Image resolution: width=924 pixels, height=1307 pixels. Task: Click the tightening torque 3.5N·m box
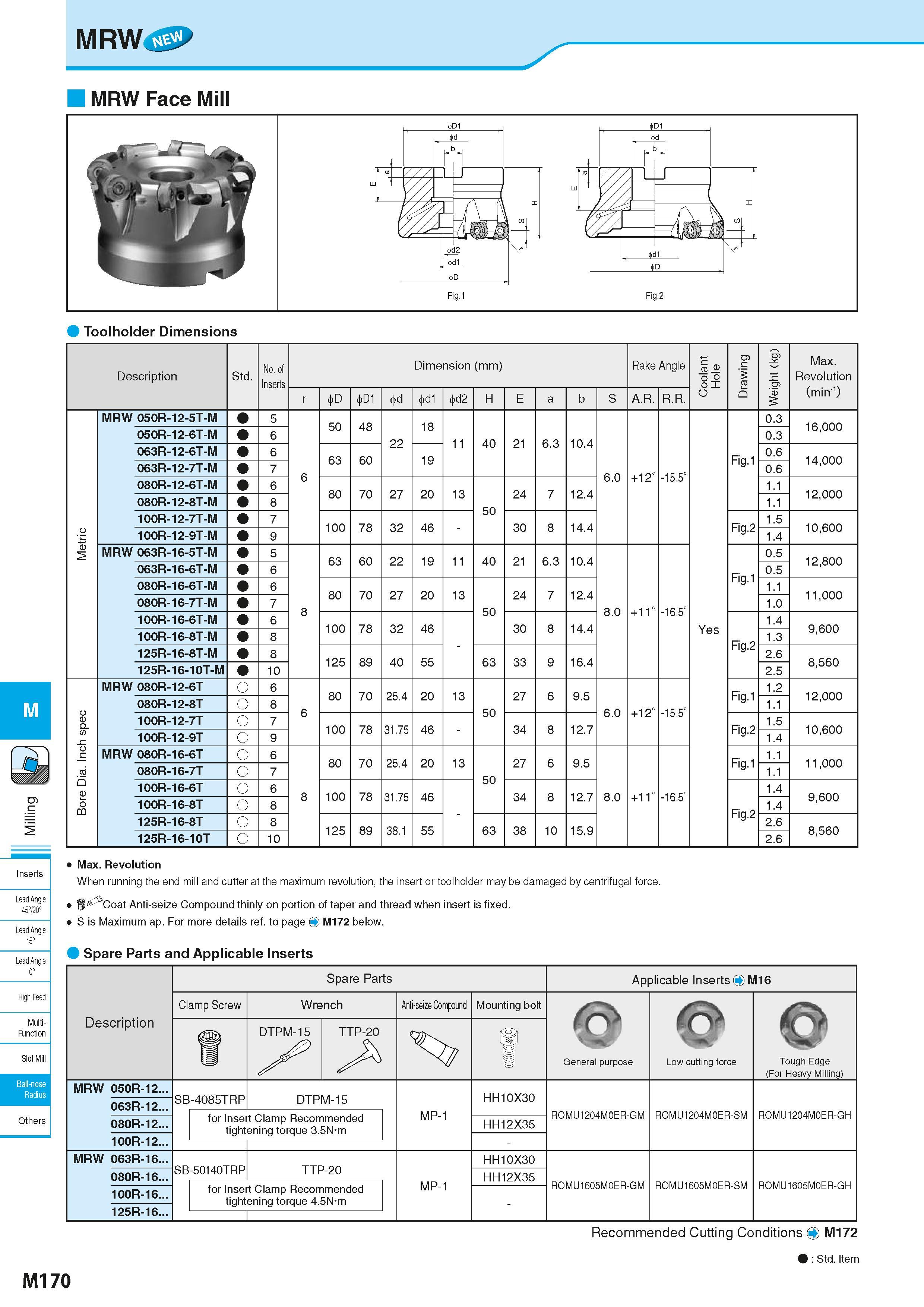(286, 1124)
